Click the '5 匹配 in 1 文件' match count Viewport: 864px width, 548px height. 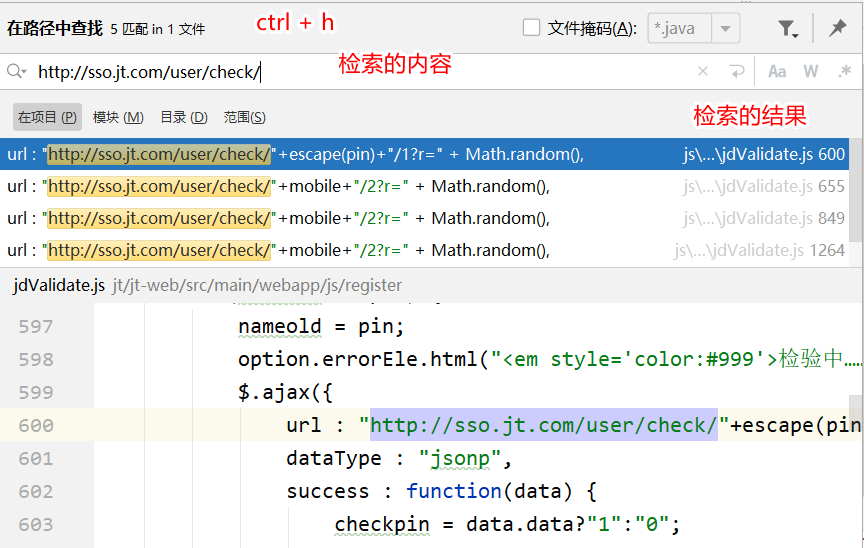[158, 29]
